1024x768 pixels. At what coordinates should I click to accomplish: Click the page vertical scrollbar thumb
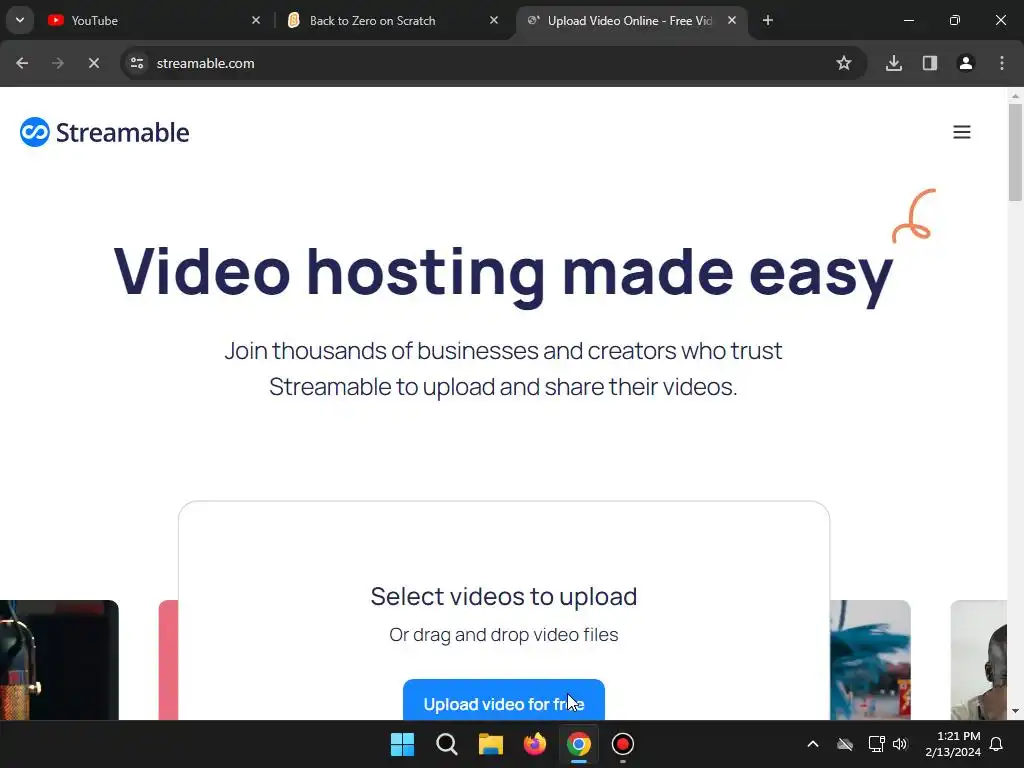(1015, 152)
